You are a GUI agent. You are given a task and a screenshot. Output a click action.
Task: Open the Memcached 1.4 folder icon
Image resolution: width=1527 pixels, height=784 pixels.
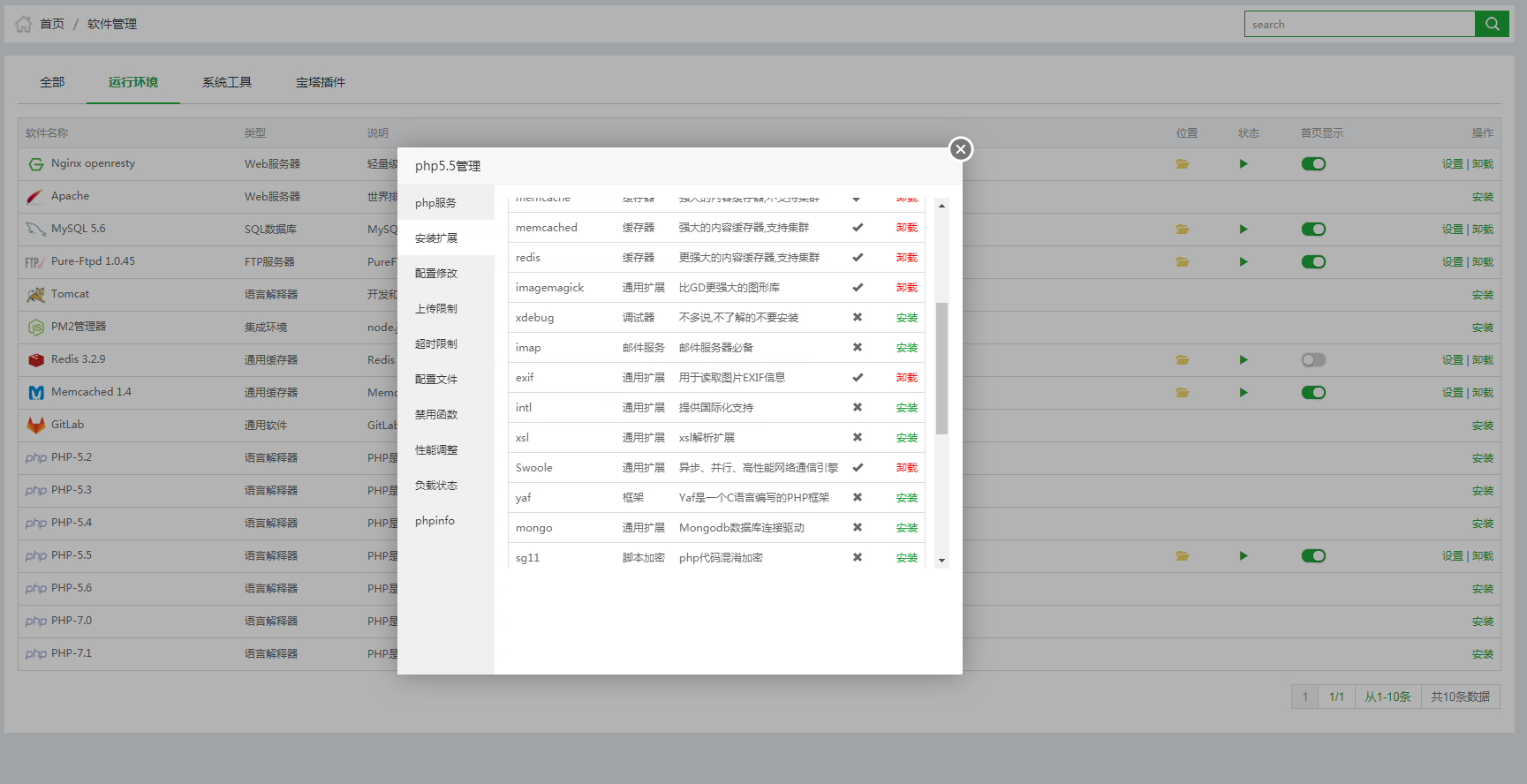(x=1183, y=393)
